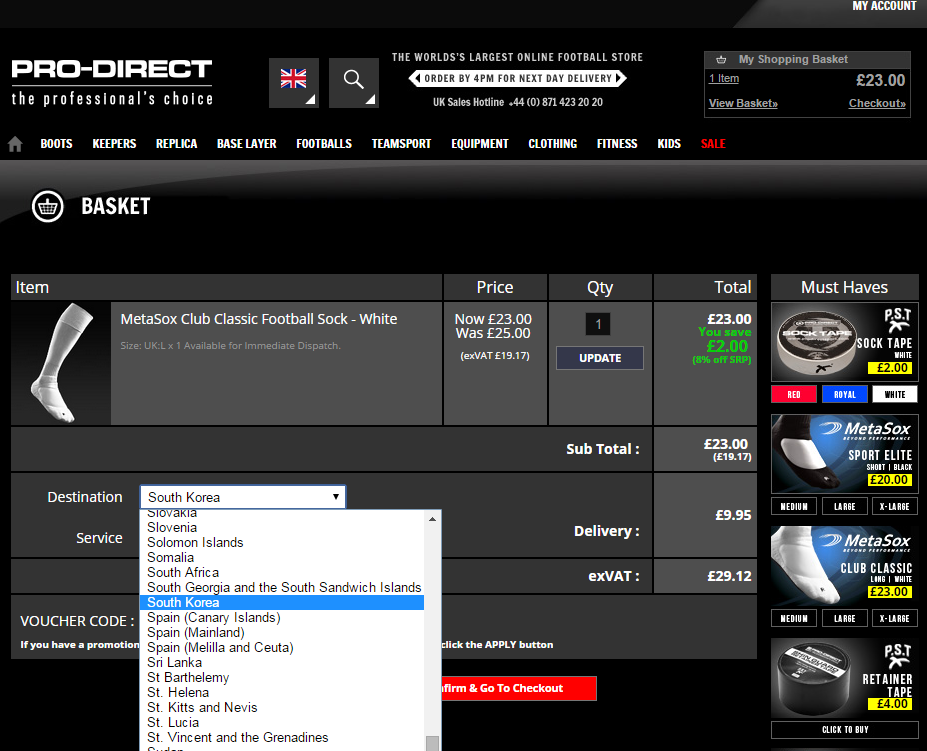Open the KEEPERS menu
The height and width of the screenshot is (751, 927).
pos(114,144)
